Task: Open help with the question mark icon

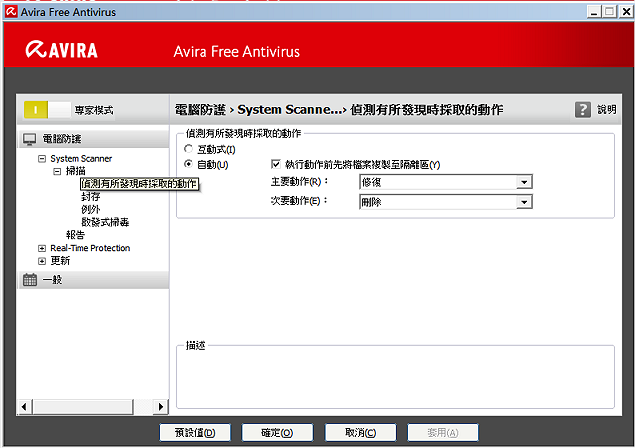Action: click(x=583, y=110)
